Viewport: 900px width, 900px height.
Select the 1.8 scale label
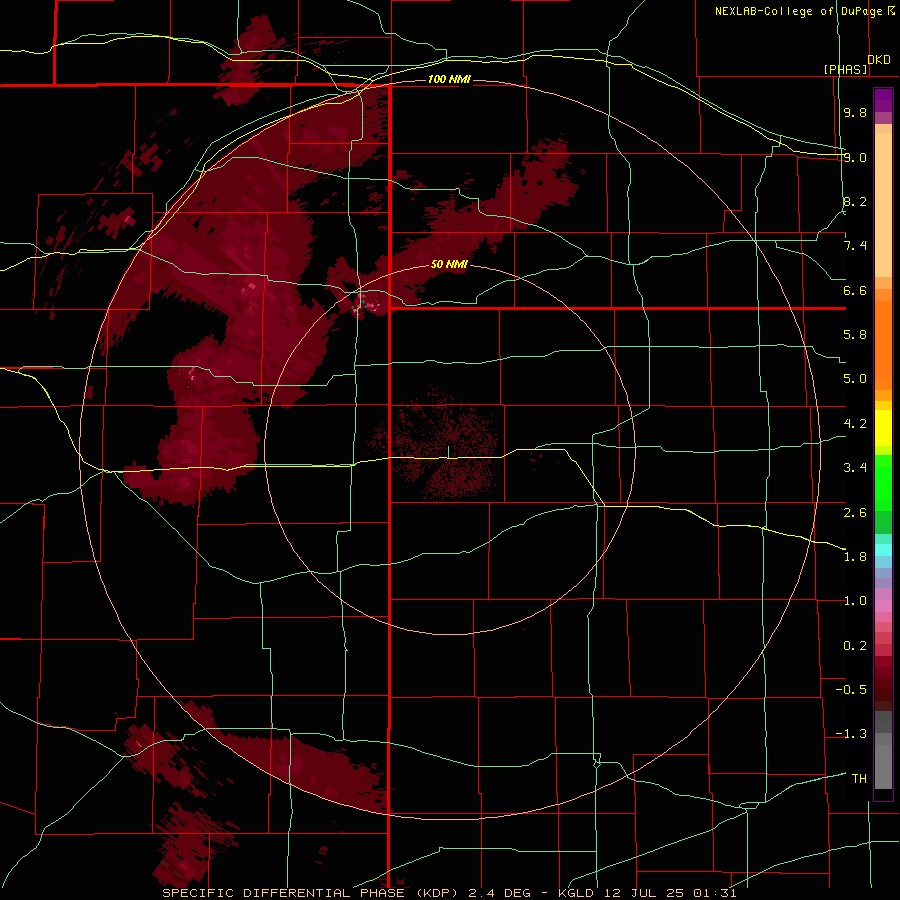pyautogui.click(x=855, y=557)
